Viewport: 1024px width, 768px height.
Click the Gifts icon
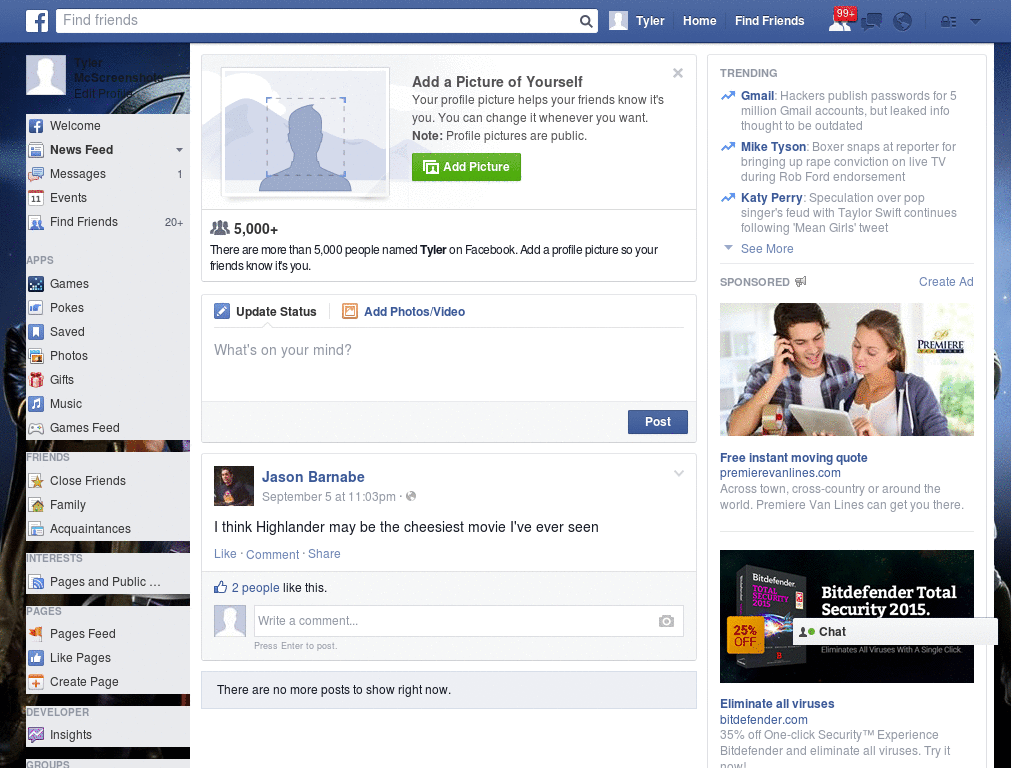[x=36, y=380]
